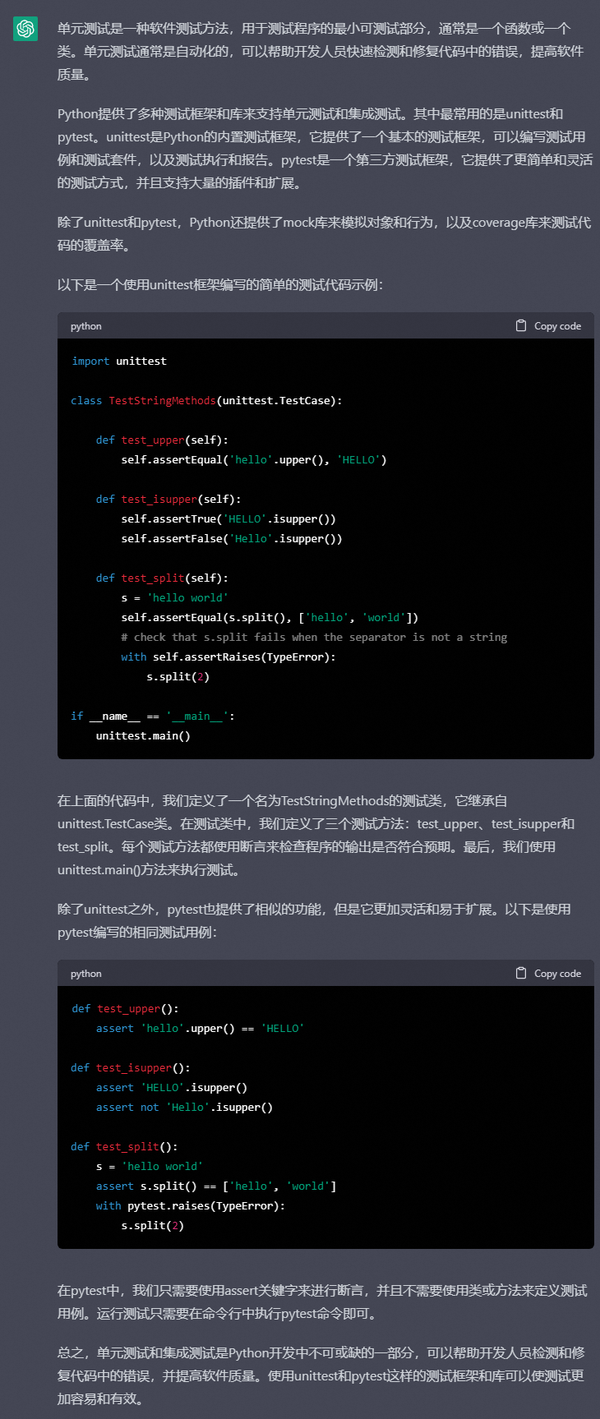
Task: Click the assert s.split() == ['hello', 'world'] line
Action: click(216, 1186)
